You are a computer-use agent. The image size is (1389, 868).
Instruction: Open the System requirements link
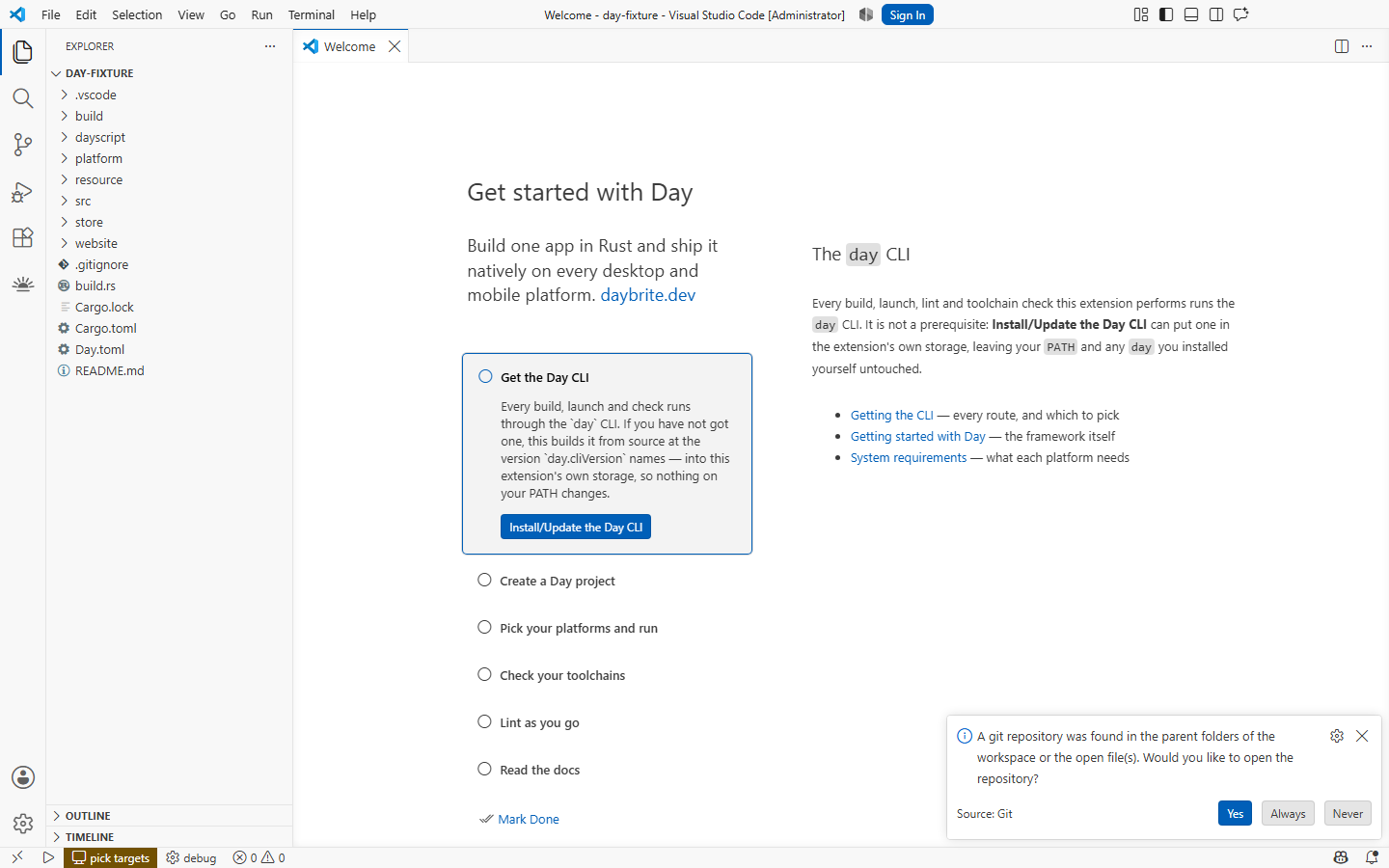tap(909, 457)
